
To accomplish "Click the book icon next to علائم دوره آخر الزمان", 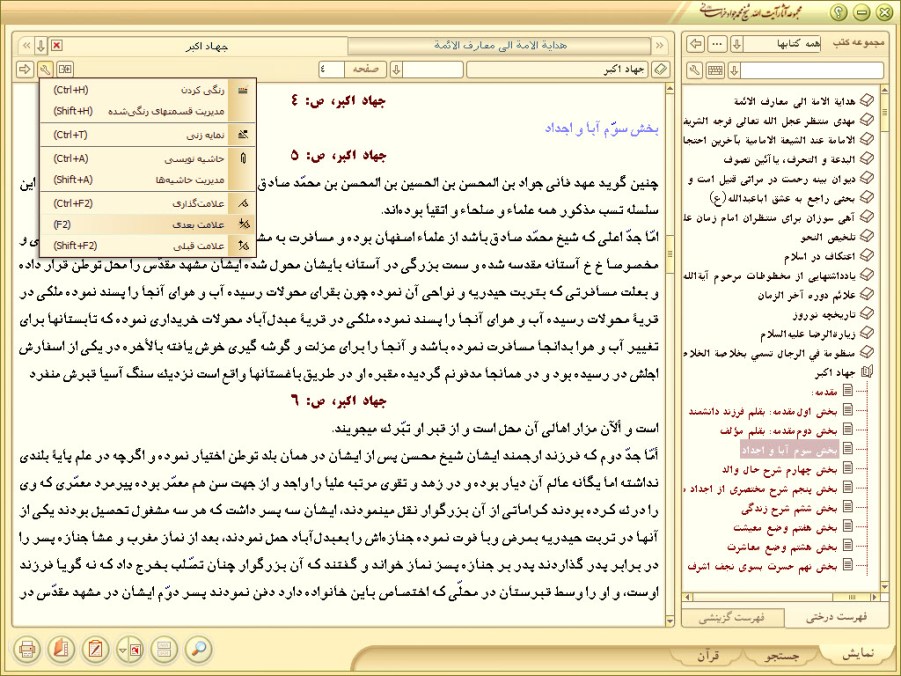I will coord(867,294).
